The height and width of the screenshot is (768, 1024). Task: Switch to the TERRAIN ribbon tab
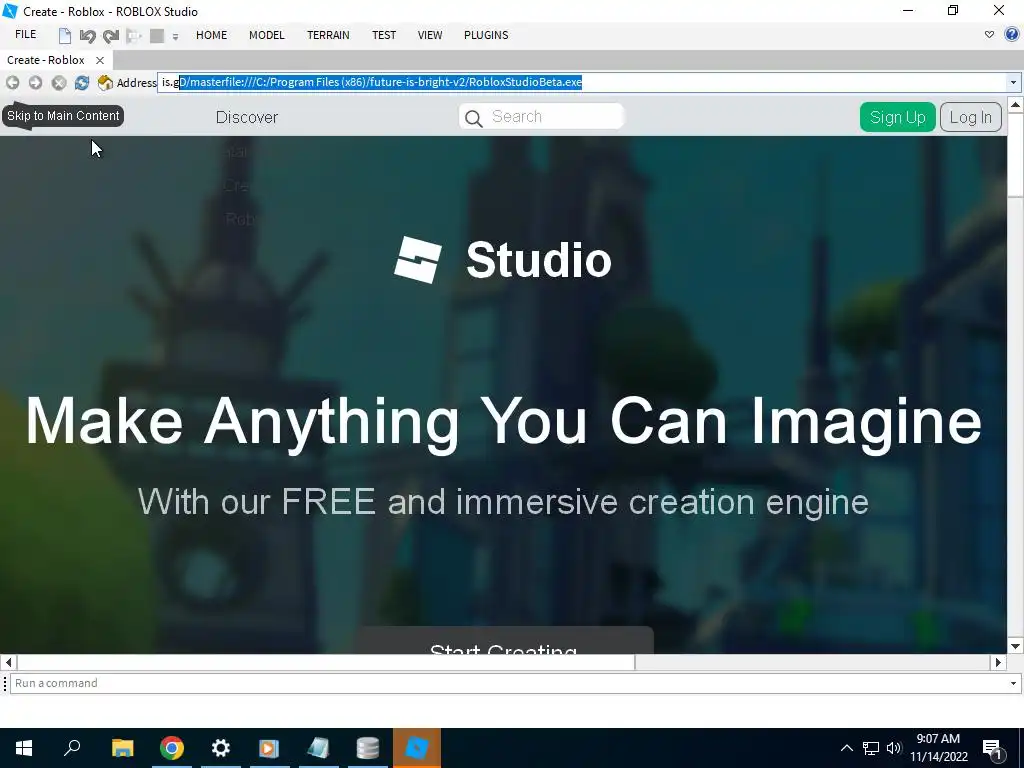coord(328,35)
